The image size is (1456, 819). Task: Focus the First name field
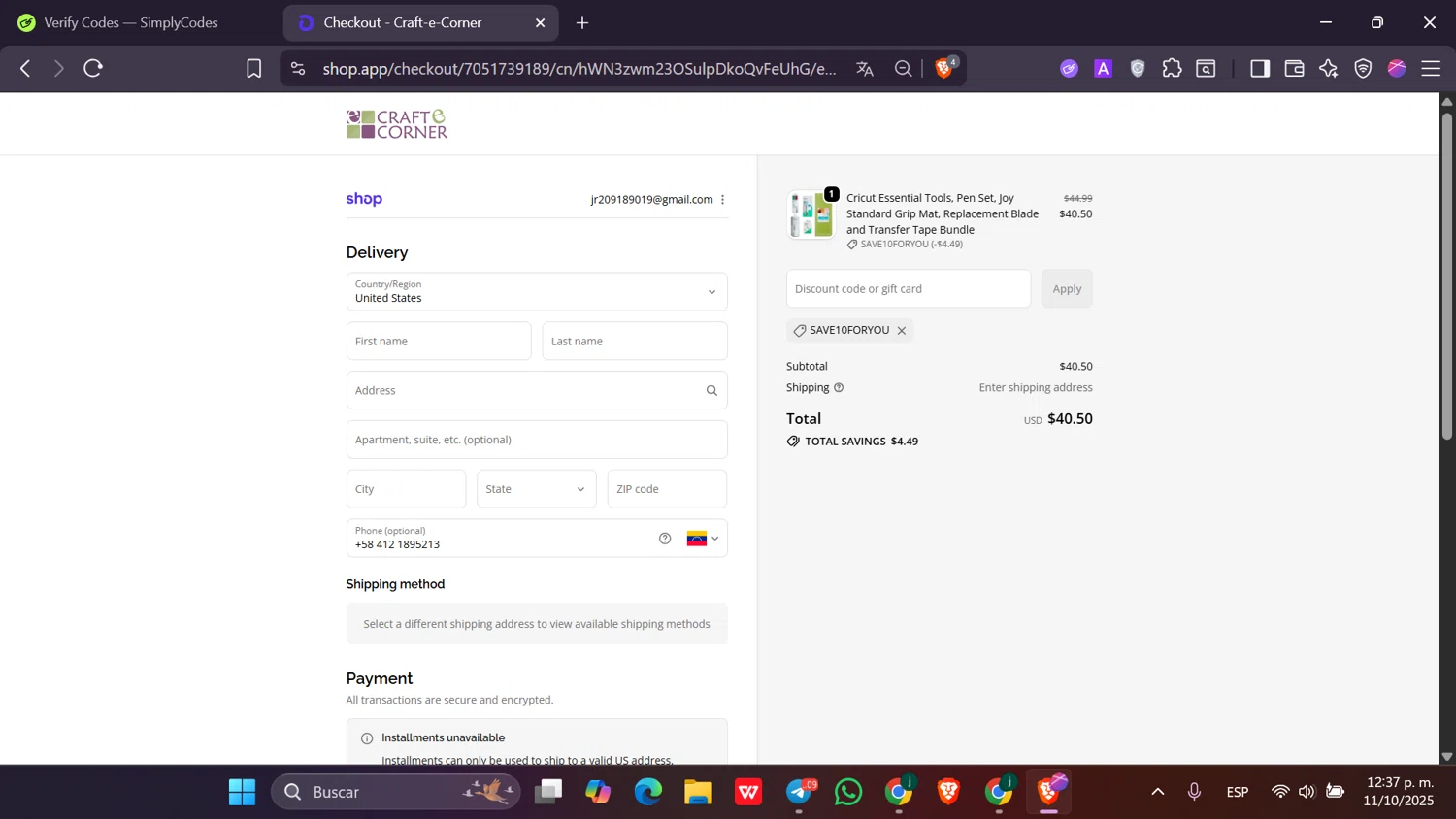pos(439,342)
